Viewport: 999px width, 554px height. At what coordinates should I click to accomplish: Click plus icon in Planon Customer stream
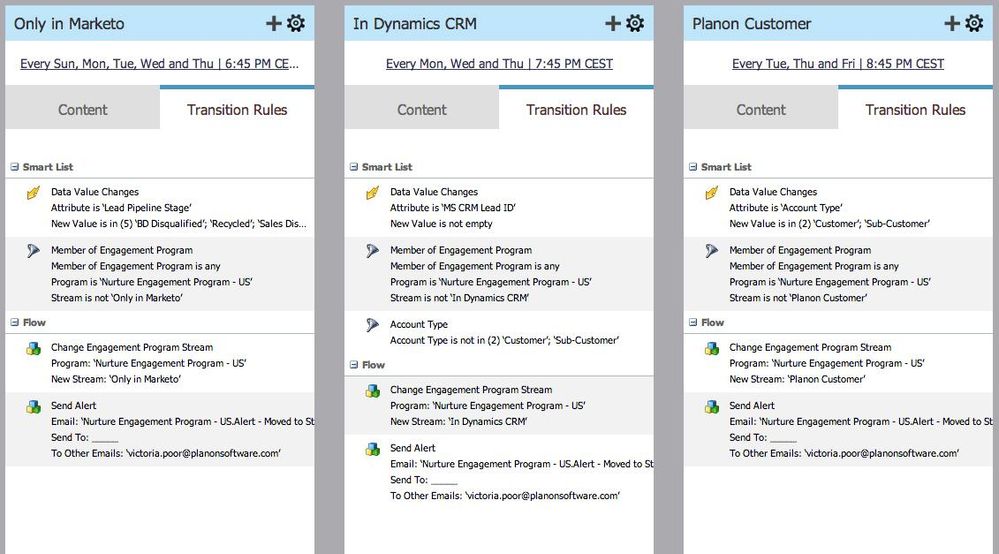coord(952,24)
